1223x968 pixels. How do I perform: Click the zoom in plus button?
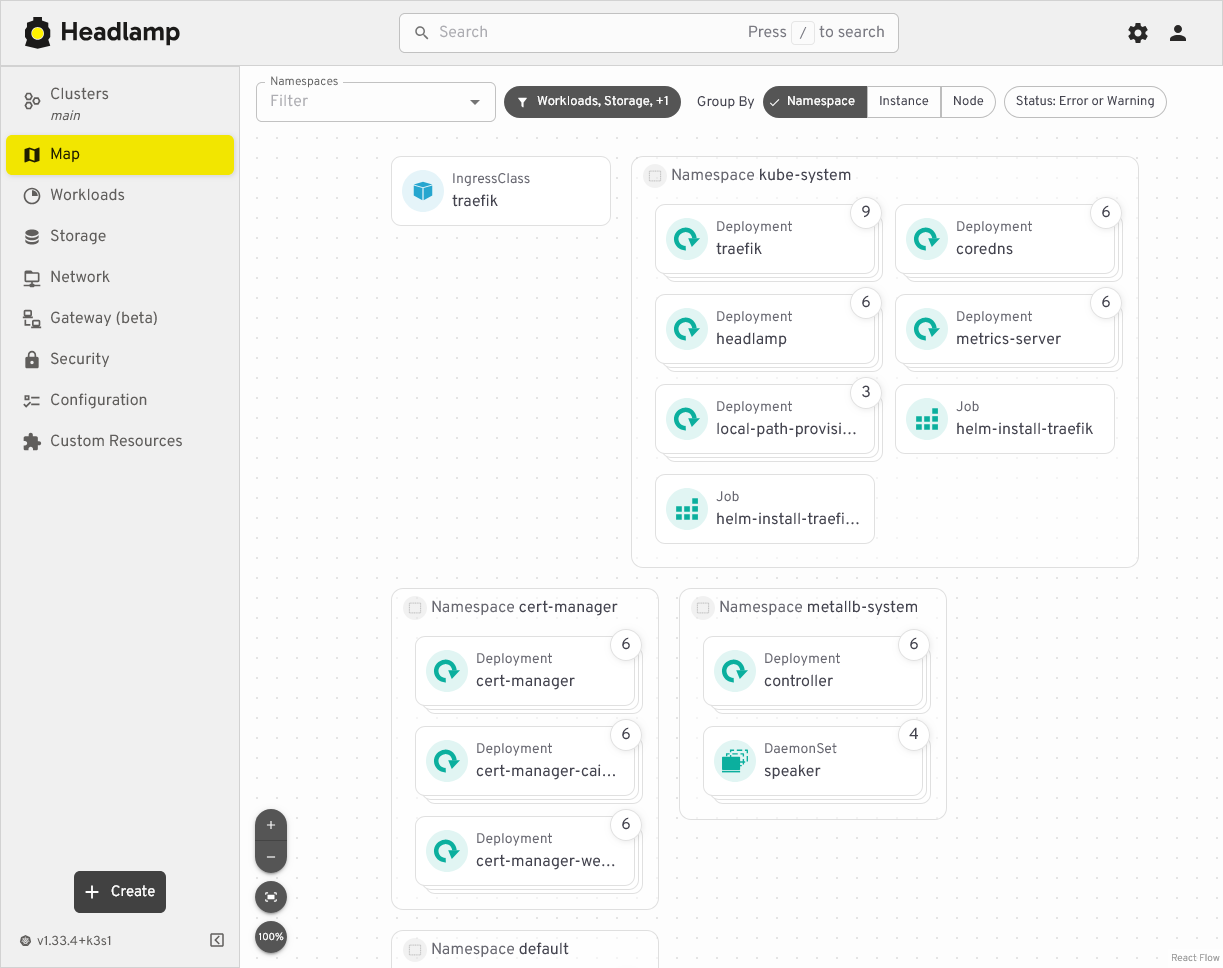click(271, 826)
